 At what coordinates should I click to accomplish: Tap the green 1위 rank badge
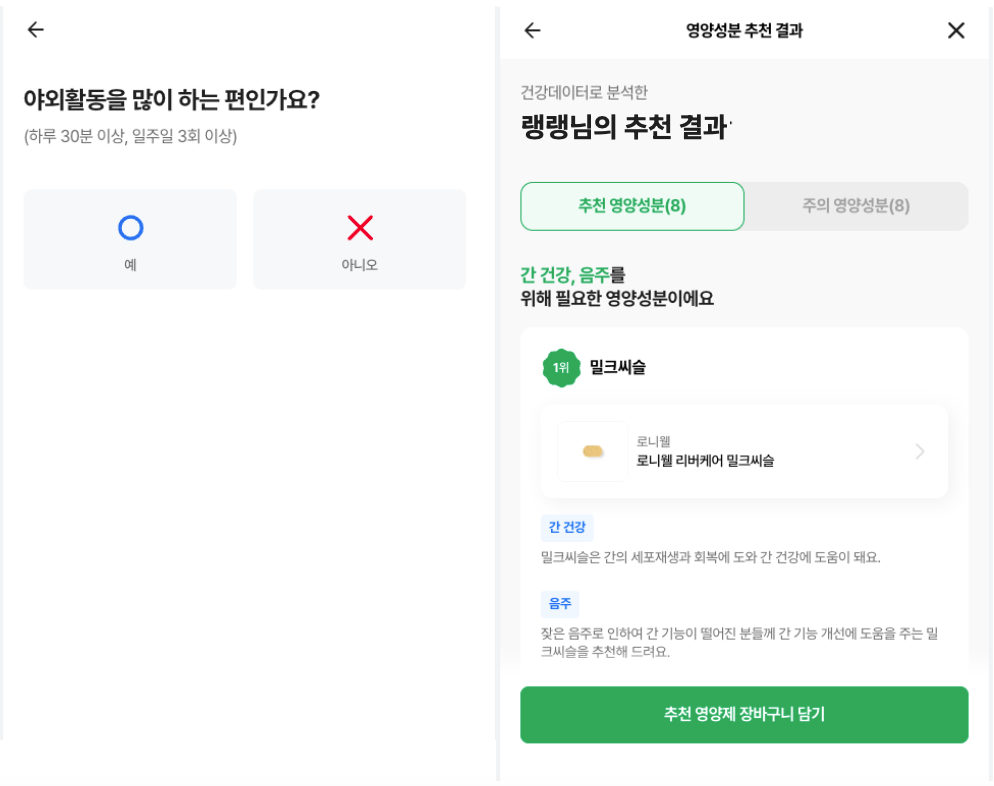(561, 368)
